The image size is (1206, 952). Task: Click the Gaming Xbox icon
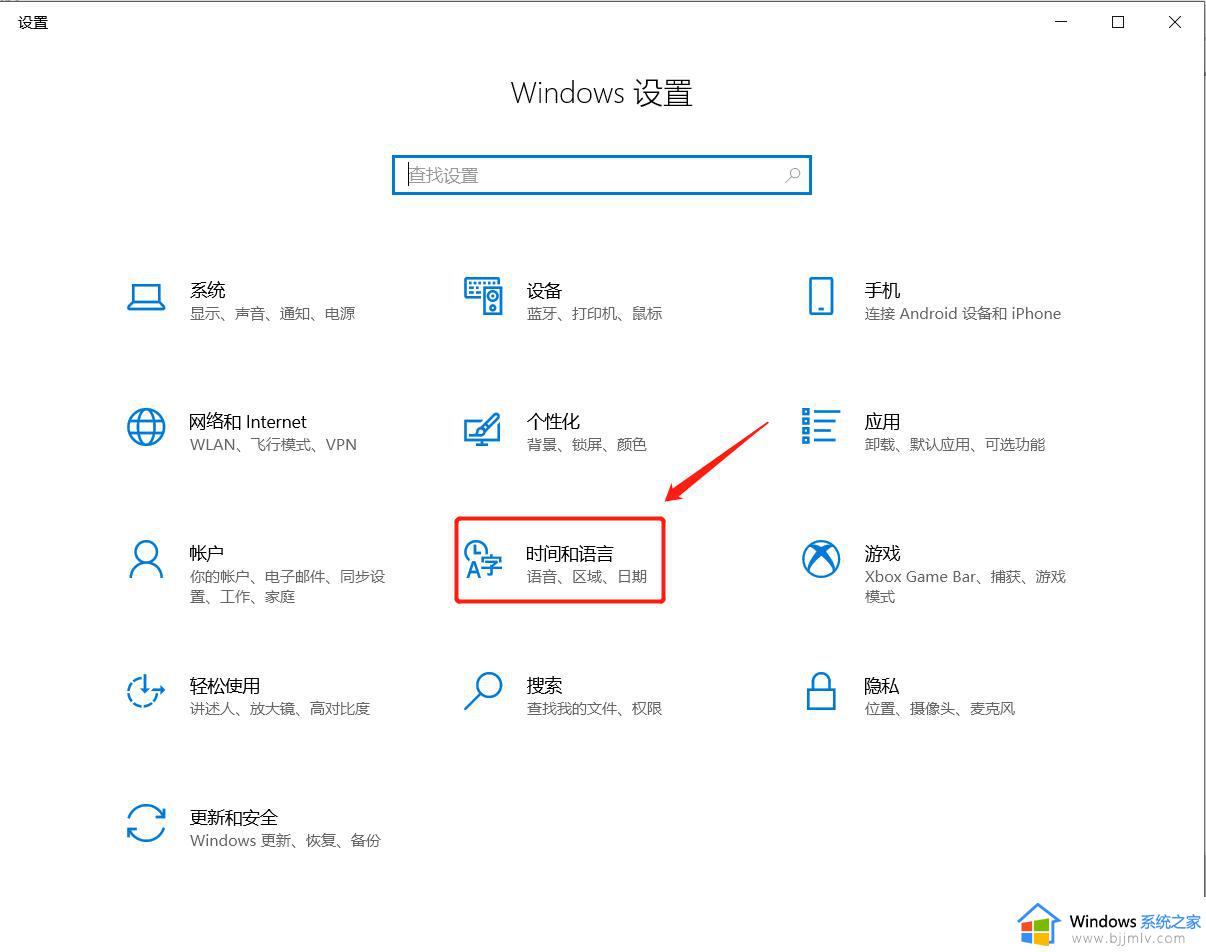click(x=821, y=560)
